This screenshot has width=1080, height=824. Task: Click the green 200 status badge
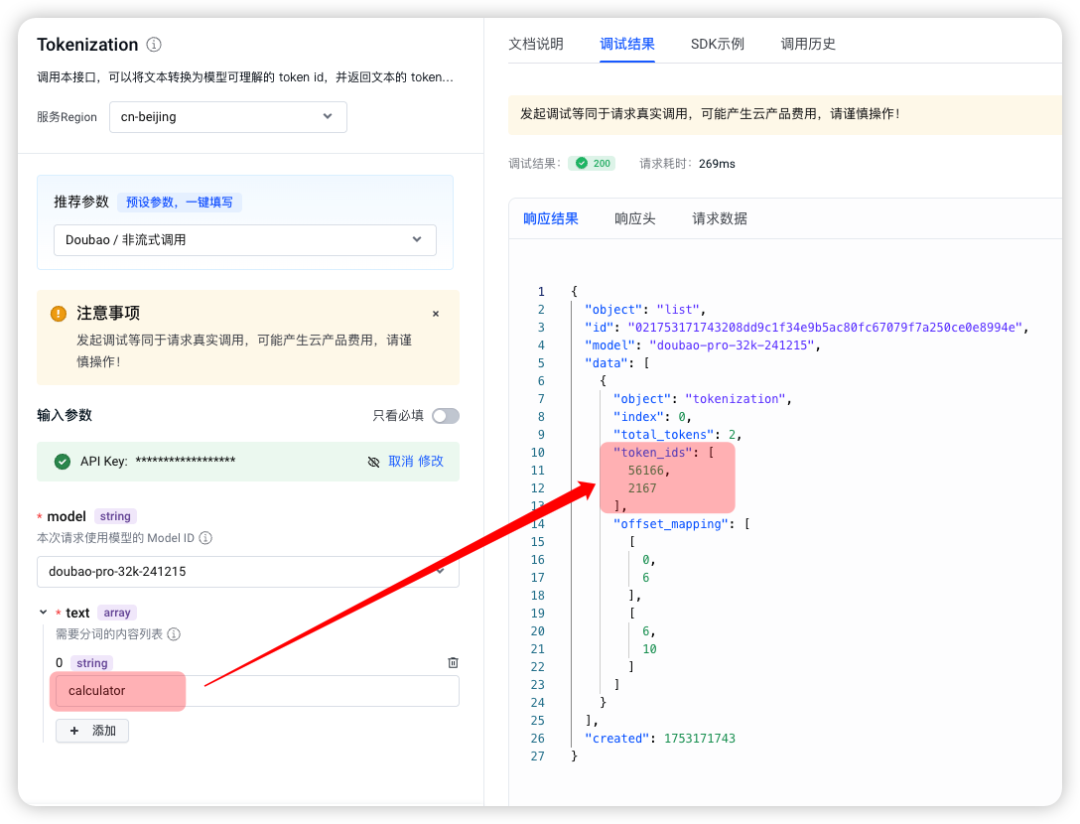(592, 164)
